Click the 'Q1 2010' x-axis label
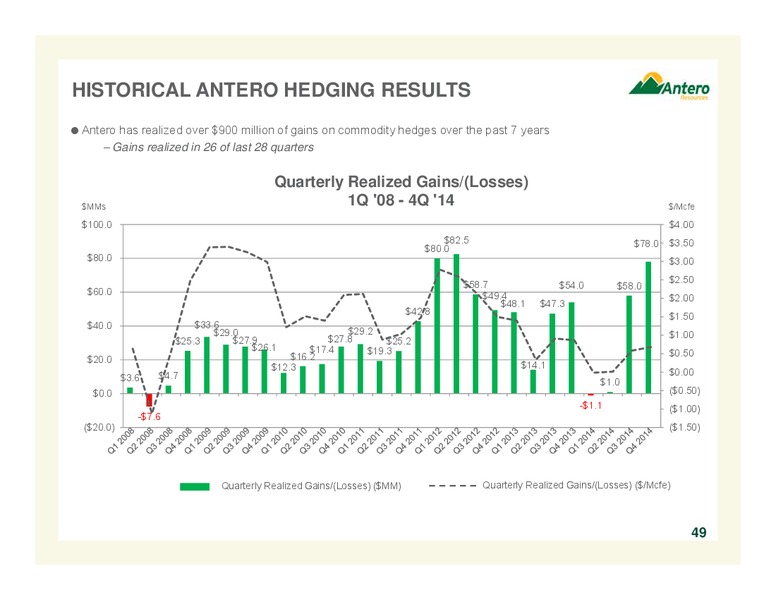The width and height of the screenshot is (776, 600). [275, 440]
